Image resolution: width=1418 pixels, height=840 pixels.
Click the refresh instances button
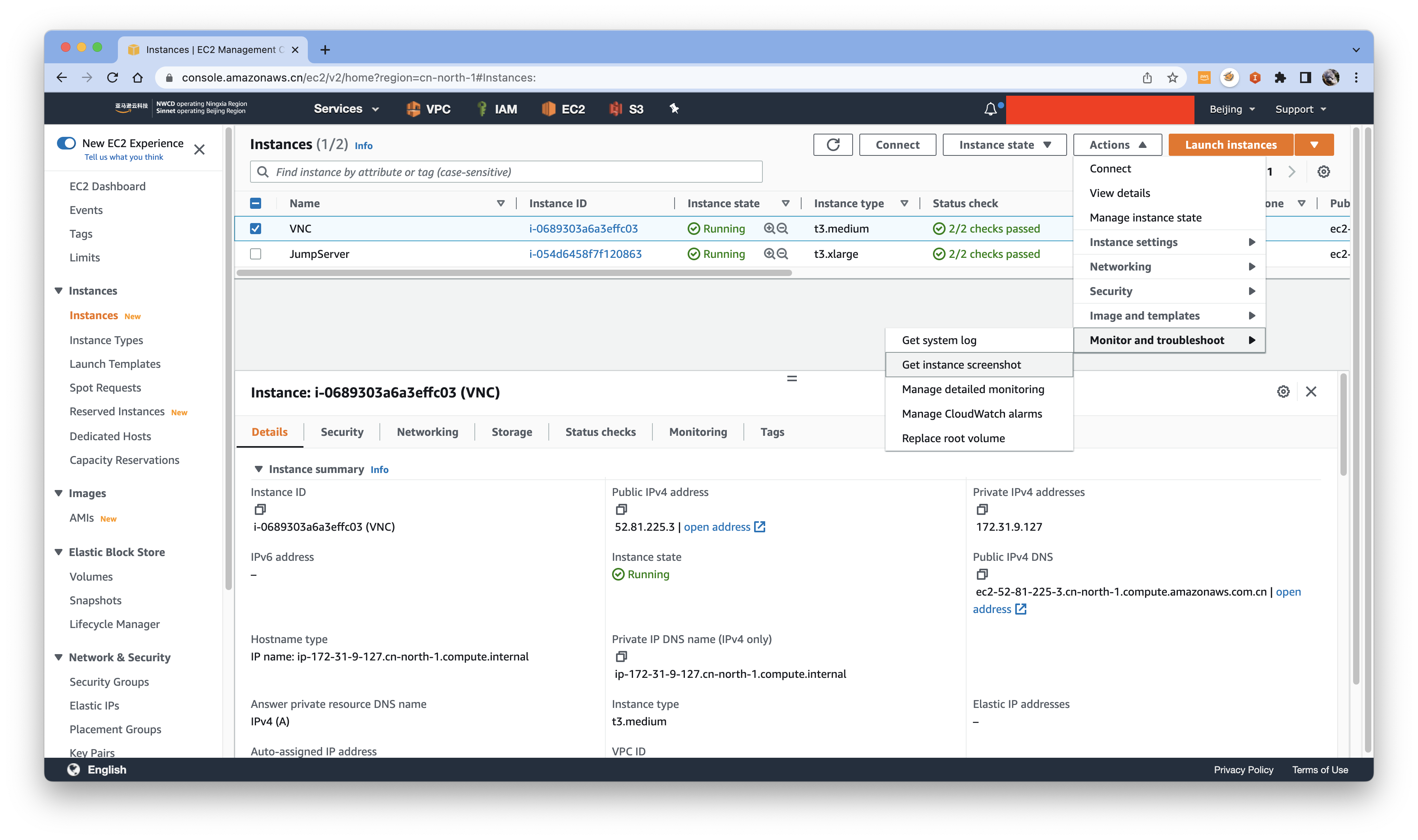coord(832,145)
